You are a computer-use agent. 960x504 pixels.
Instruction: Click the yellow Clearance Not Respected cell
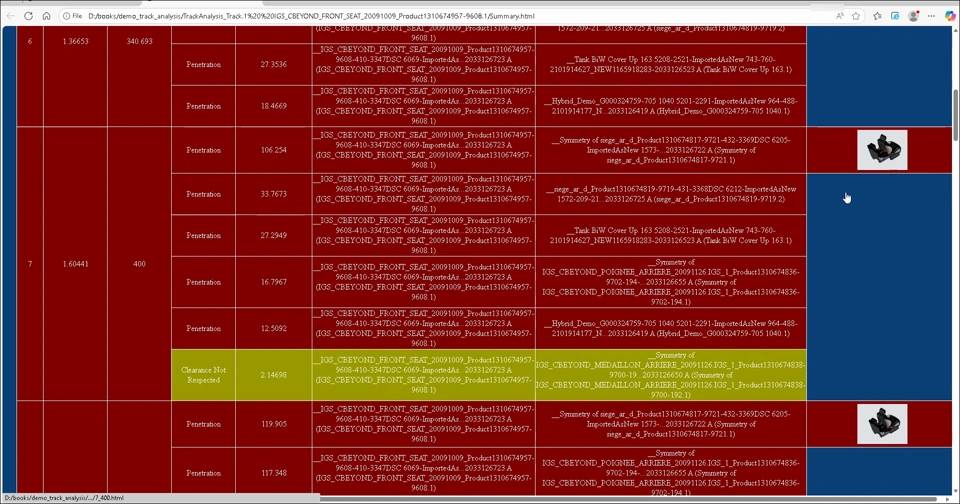(x=203, y=375)
